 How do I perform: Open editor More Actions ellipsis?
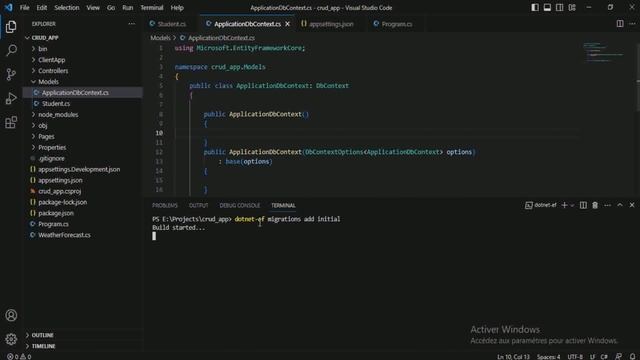[x=632, y=24]
